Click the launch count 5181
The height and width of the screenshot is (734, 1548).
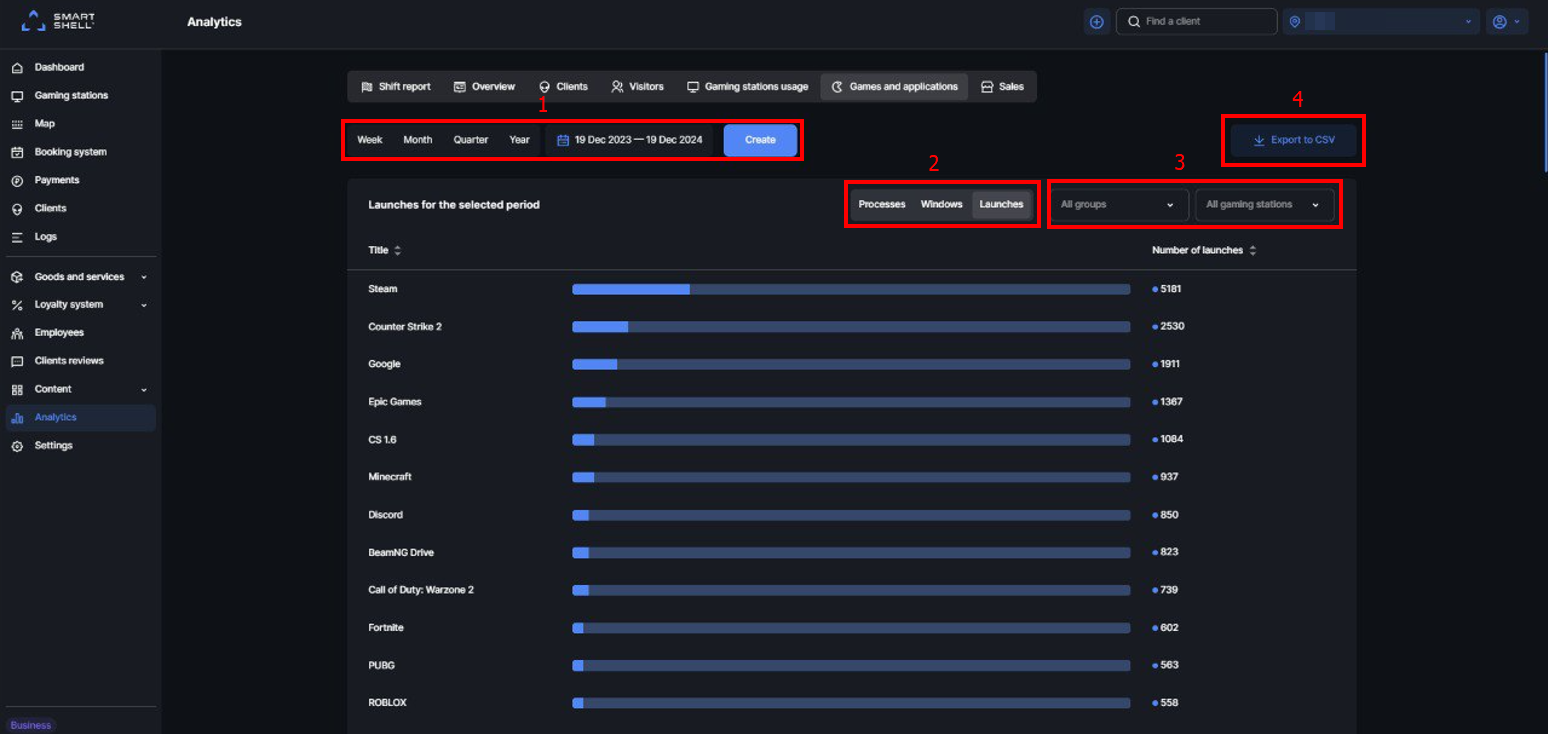click(1170, 289)
